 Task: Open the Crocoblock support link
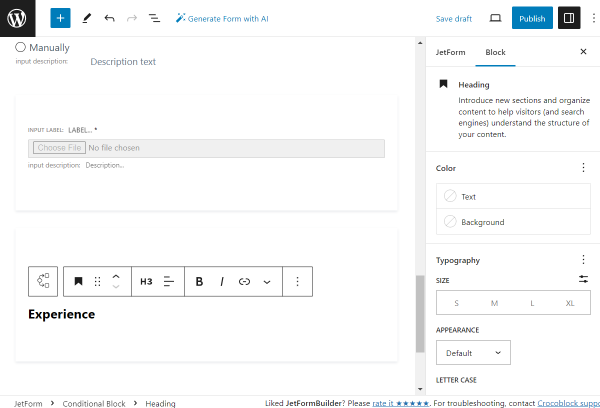pos(568,403)
